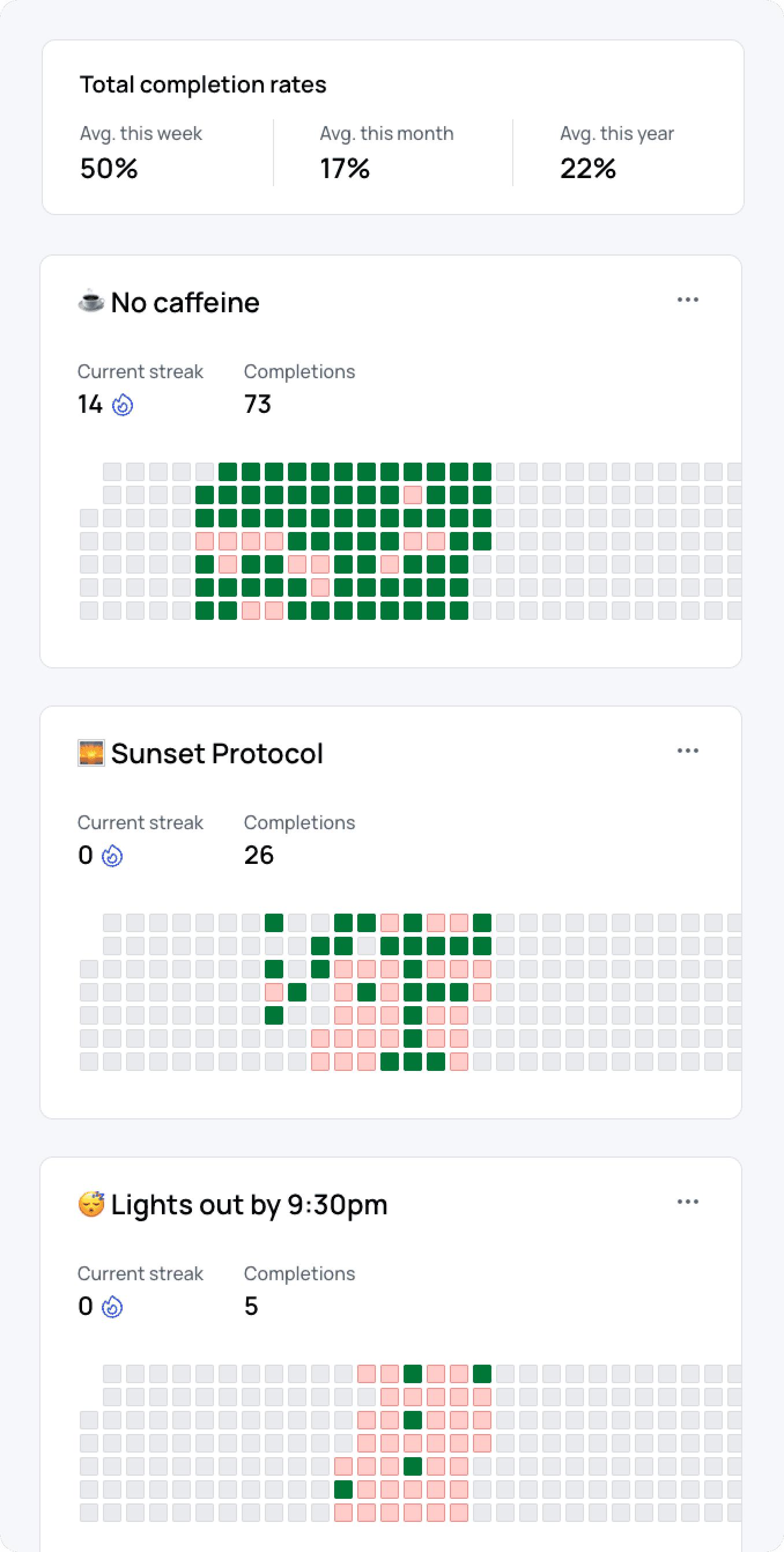Click the No caffeine coffee cup emoji

(91, 302)
